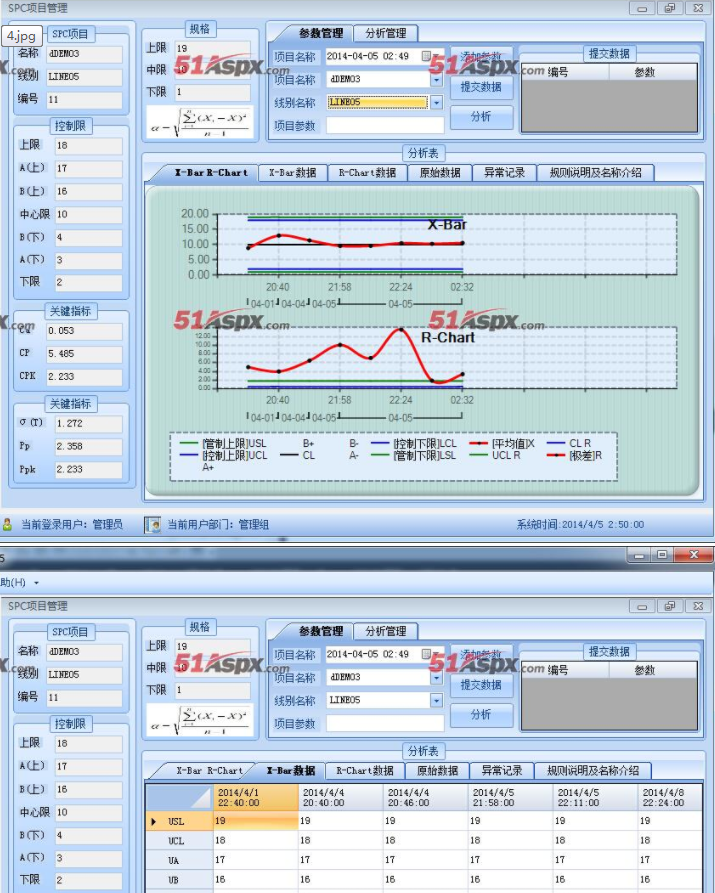Open 原始数据 tab in lower window
This screenshot has width=715, height=893.
(437, 771)
